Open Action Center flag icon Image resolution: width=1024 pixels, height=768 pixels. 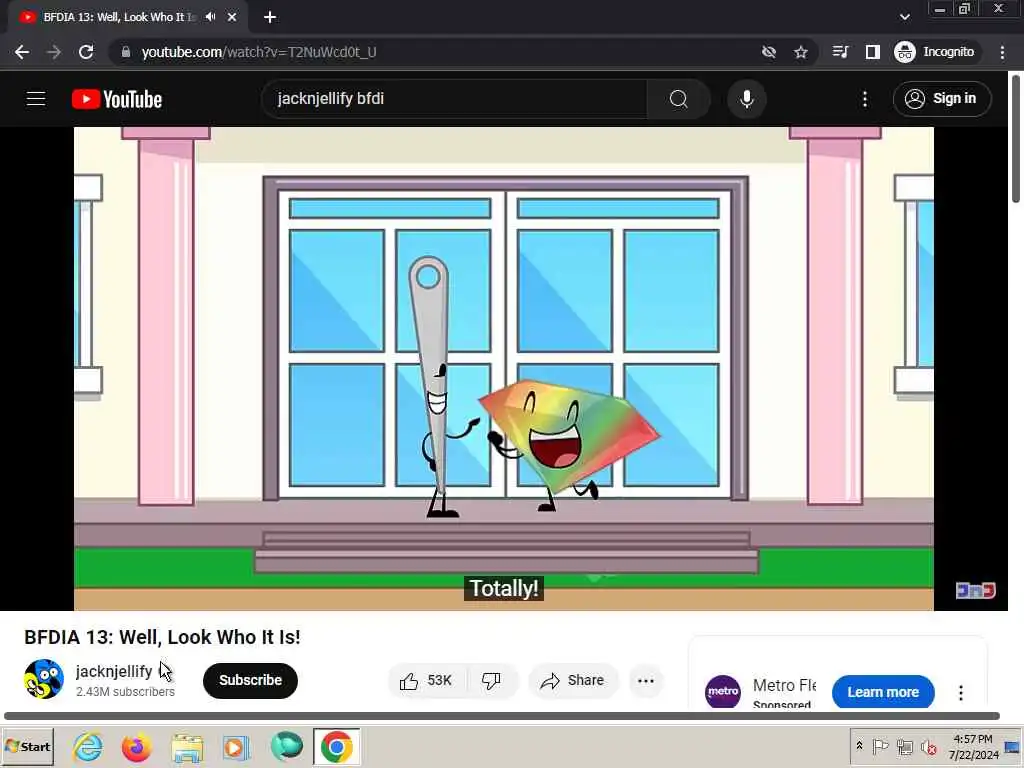click(x=880, y=746)
